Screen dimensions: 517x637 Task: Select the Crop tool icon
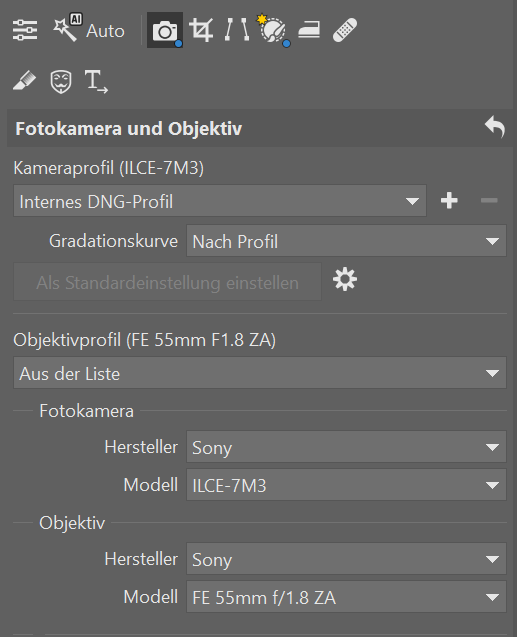(201, 30)
